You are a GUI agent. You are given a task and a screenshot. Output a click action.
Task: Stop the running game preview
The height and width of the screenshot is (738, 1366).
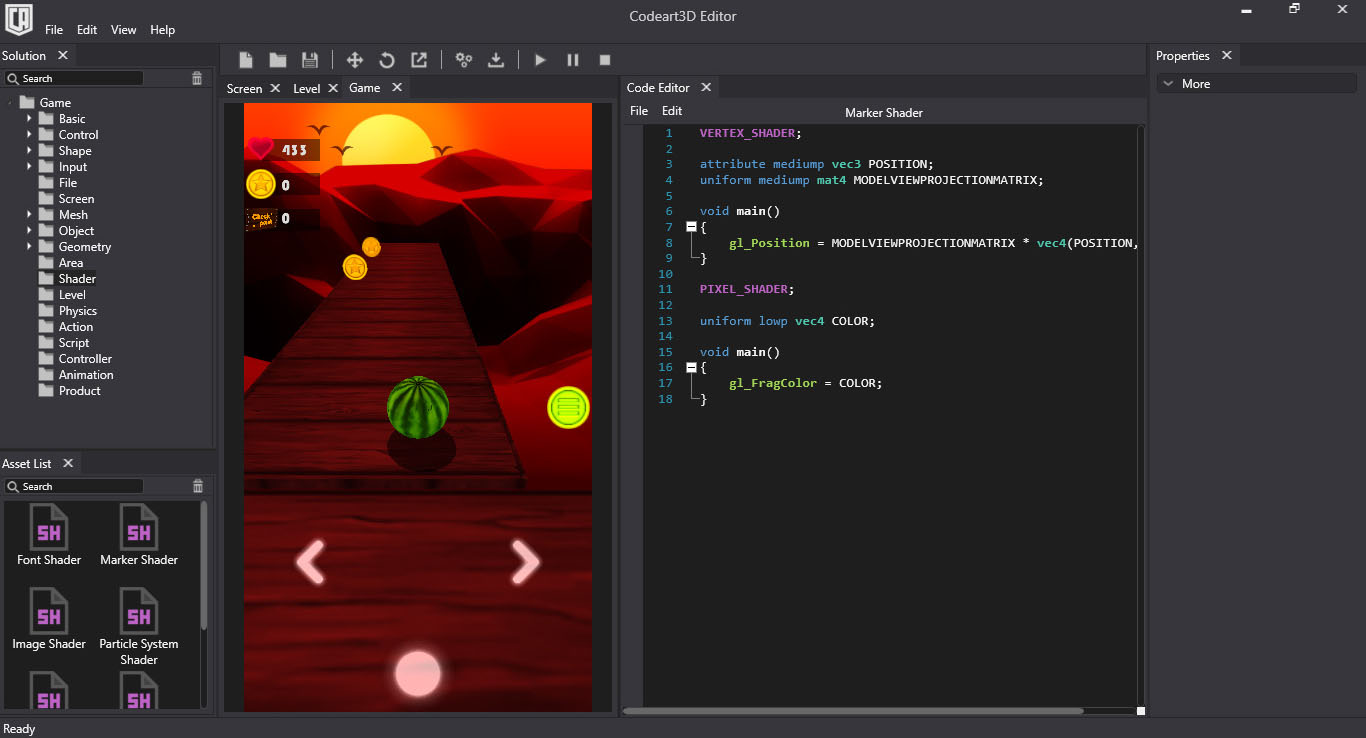point(605,60)
